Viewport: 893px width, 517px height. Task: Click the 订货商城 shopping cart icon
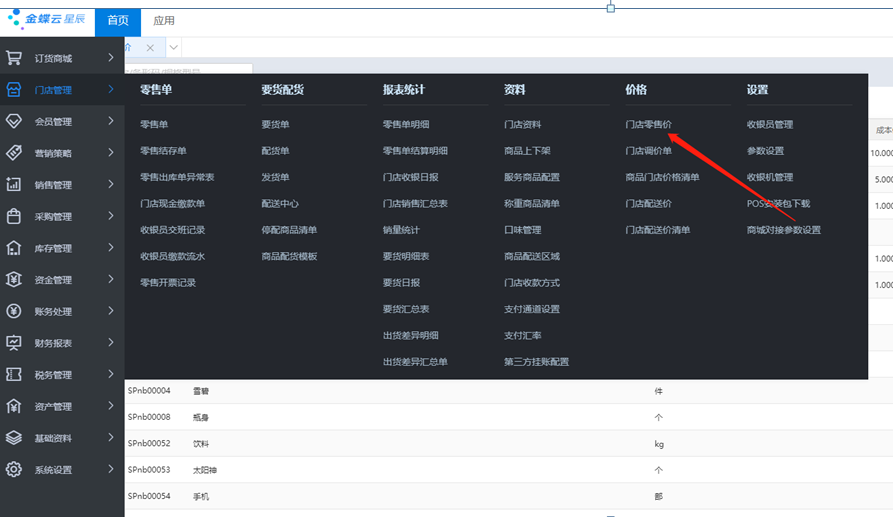14,58
